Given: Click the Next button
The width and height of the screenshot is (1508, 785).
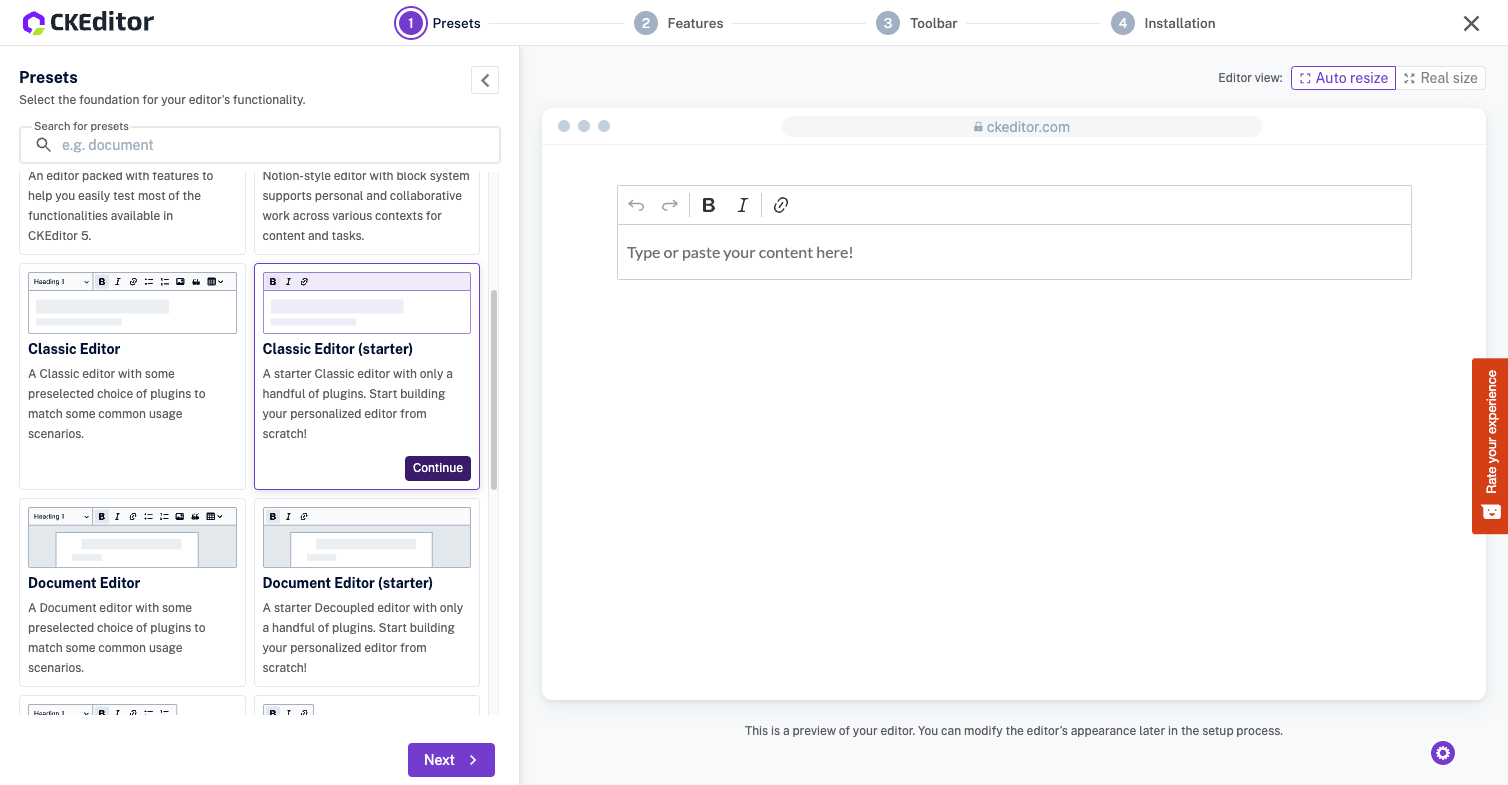Looking at the screenshot, I should pos(451,760).
